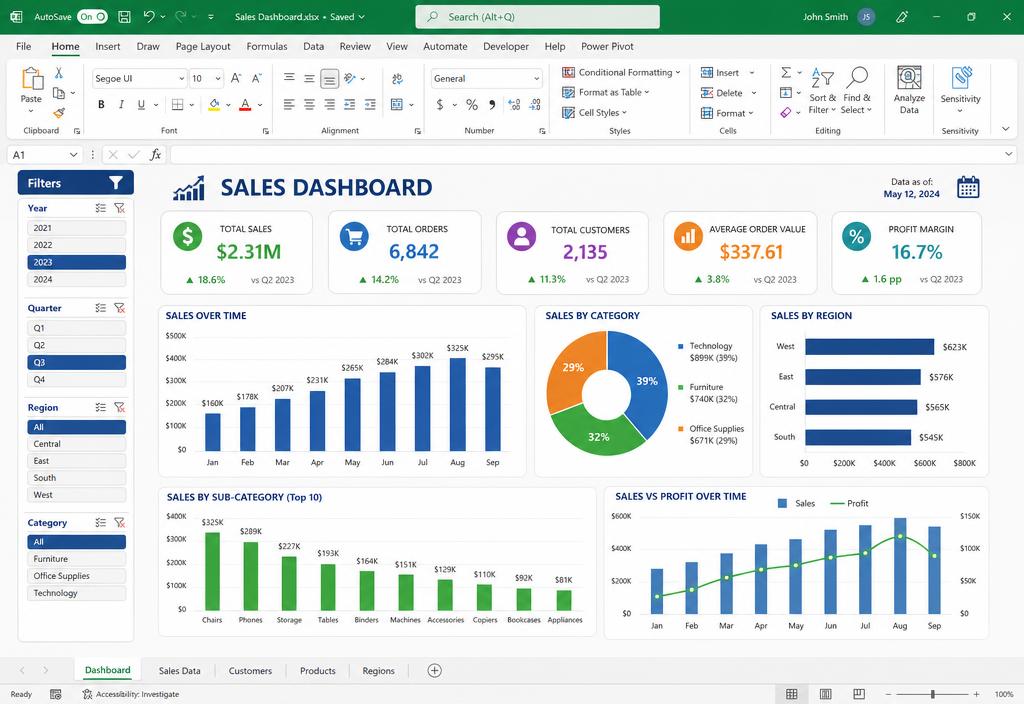Enable multi-select on Quarter slicer
1024x704 pixels.
point(101,308)
